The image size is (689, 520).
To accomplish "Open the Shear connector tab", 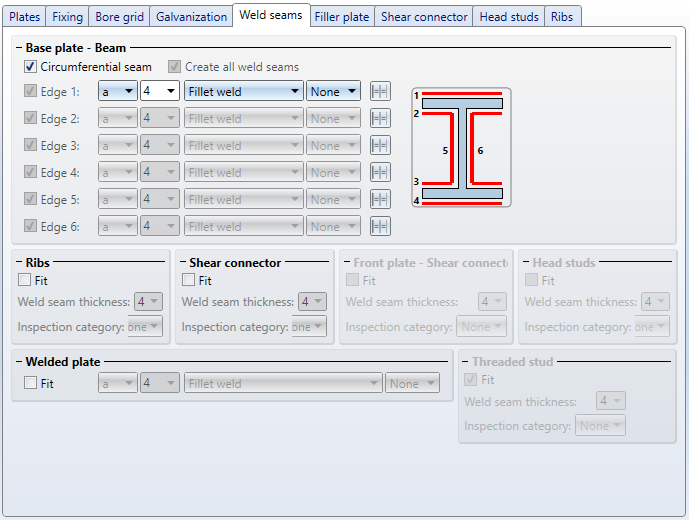I will (x=424, y=17).
